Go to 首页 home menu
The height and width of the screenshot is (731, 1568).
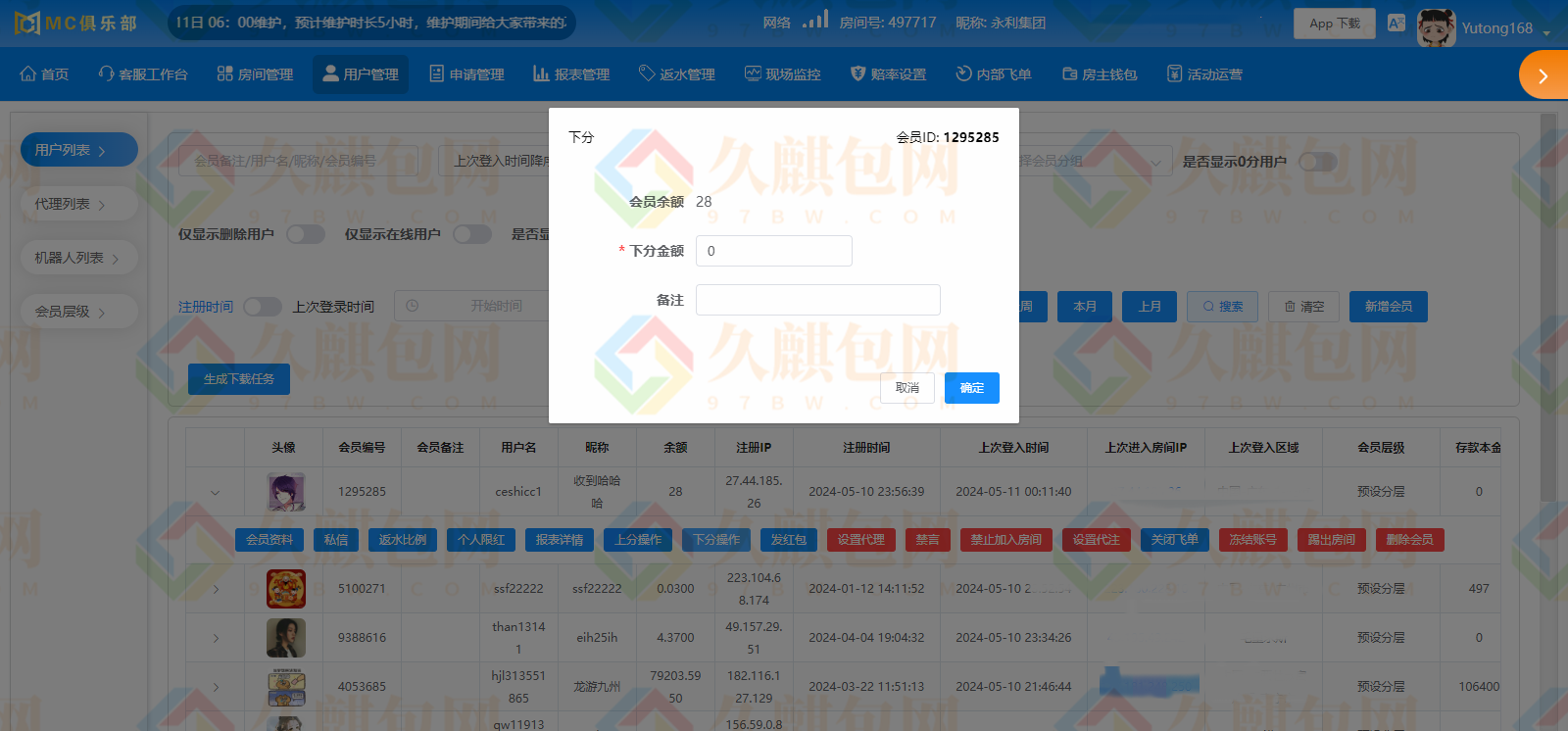coord(44,74)
